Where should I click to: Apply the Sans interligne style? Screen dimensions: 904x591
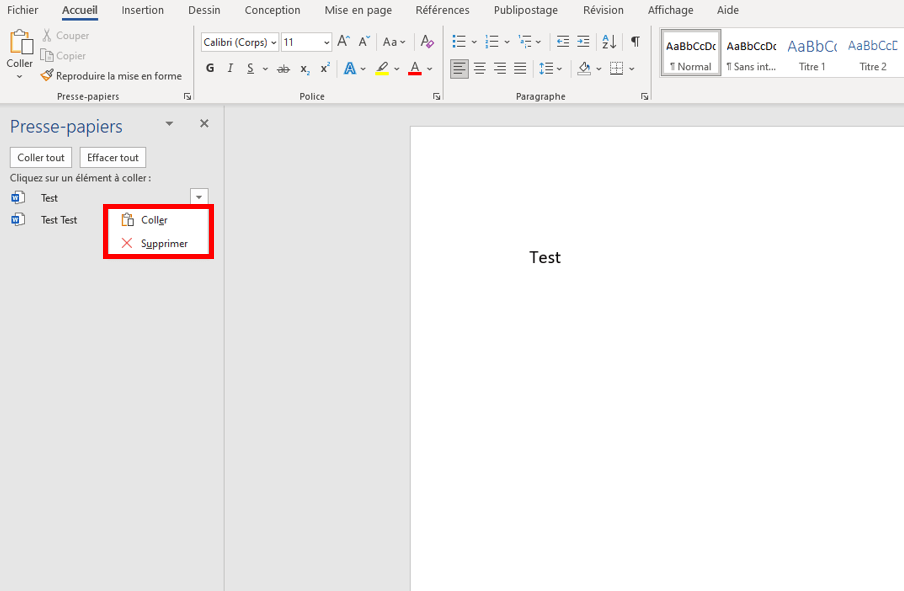[751, 54]
